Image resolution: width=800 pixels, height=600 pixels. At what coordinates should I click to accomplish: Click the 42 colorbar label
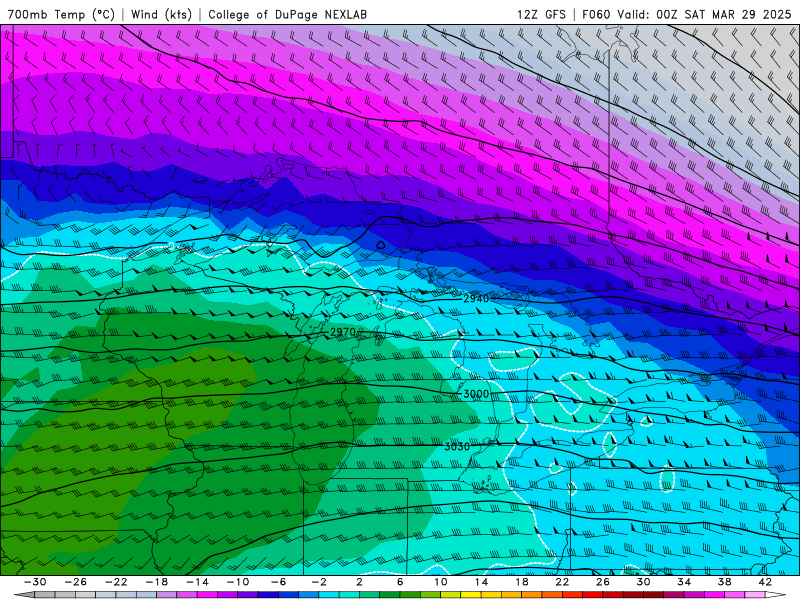(x=765, y=582)
